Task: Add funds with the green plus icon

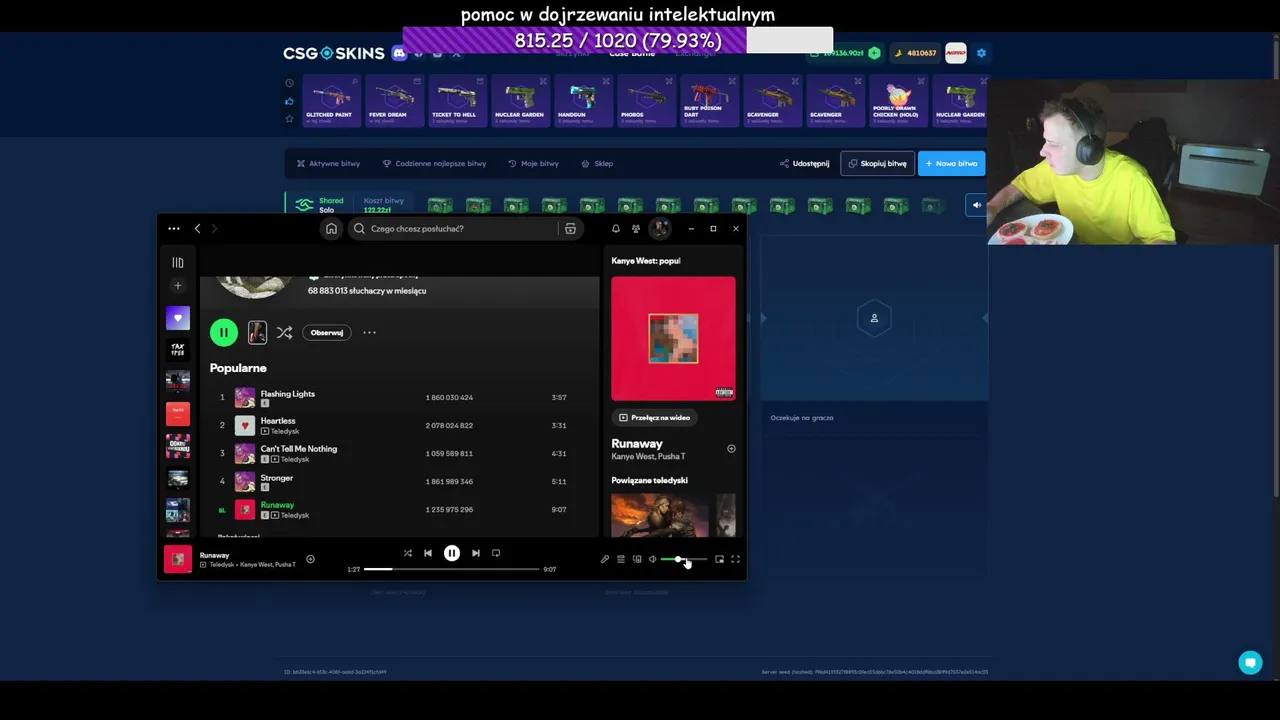Action: [x=875, y=53]
